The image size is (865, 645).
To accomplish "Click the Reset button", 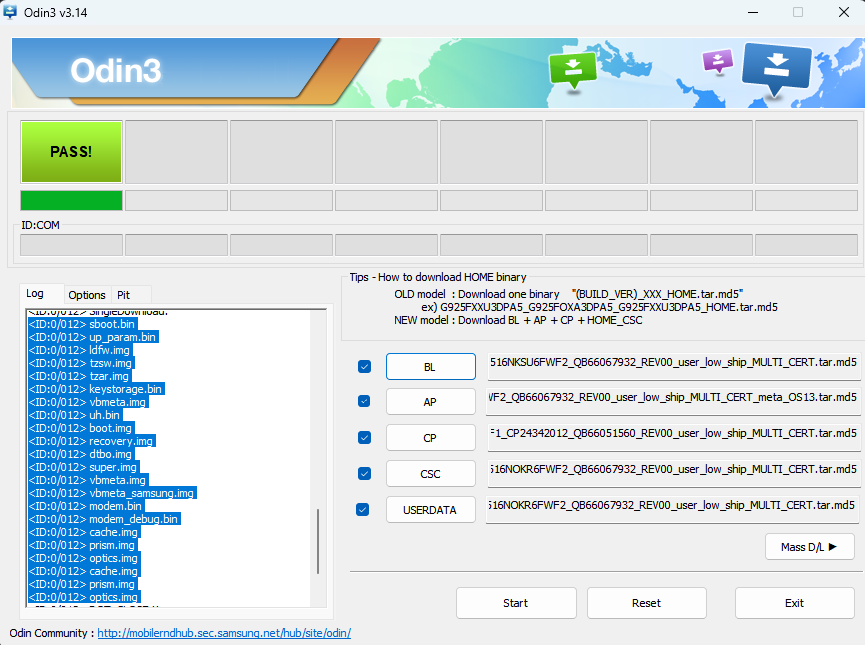I will click(x=646, y=603).
